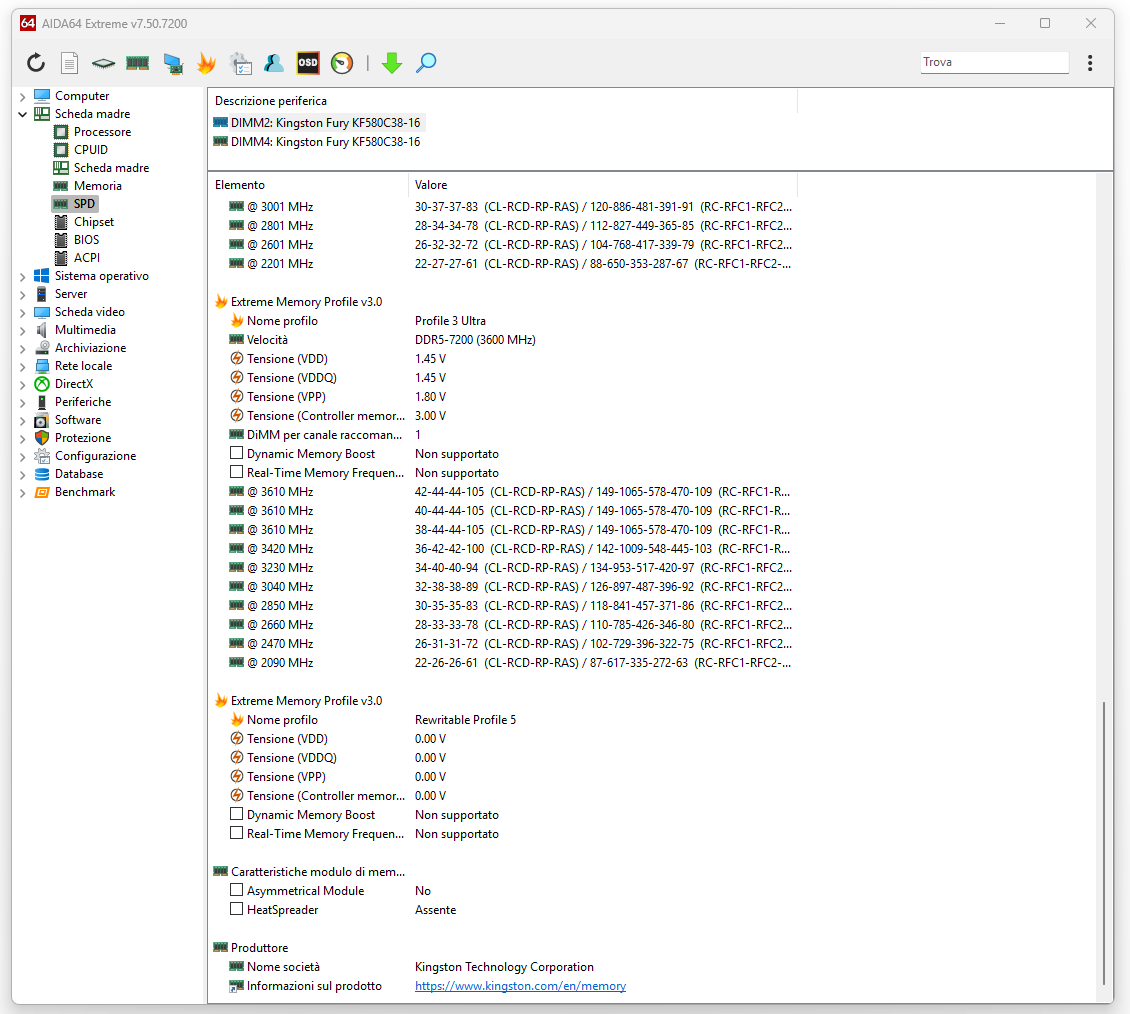Select DIMM2 Kingston Fury device row
1130x1014 pixels.
(317, 123)
